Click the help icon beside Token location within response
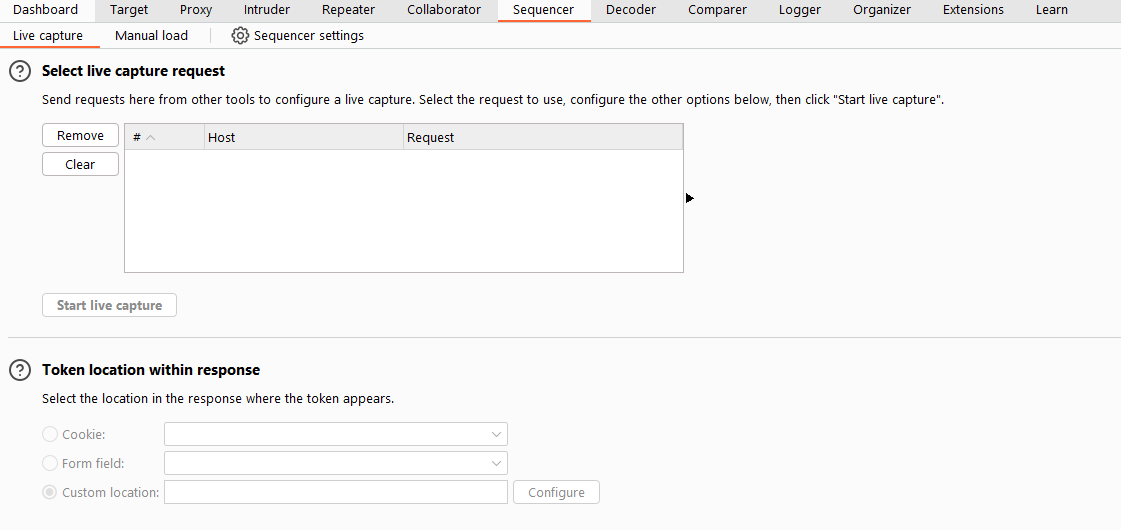This screenshot has width=1121, height=530. [x=20, y=370]
